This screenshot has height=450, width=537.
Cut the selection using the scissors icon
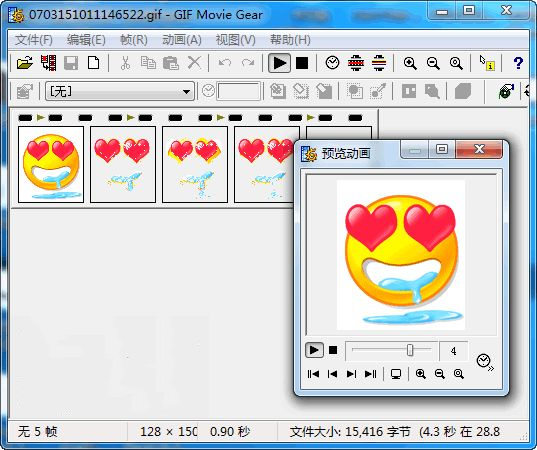click(125, 63)
